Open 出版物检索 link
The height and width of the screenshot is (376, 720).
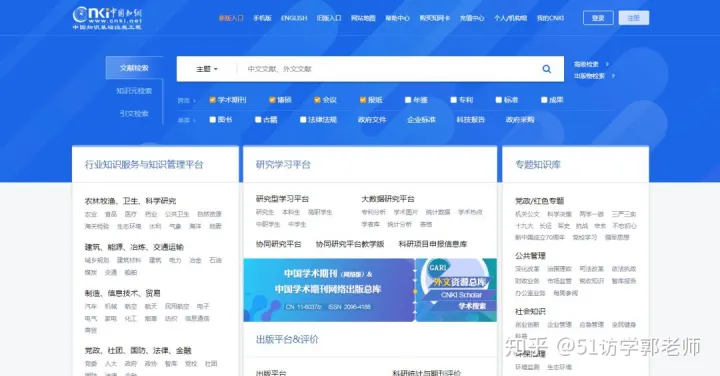tap(590, 76)
